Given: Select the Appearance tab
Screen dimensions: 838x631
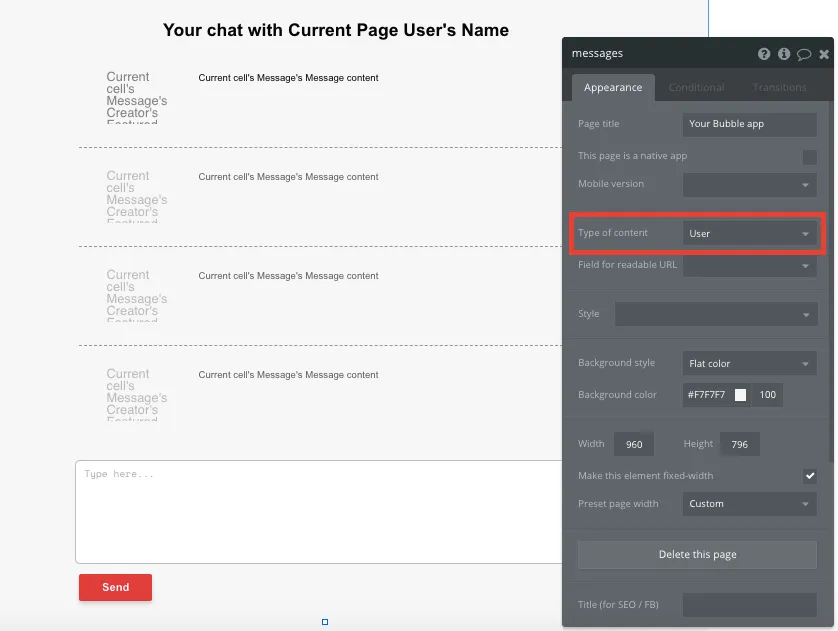Looking at the screenshot, I should coord(612,87).
